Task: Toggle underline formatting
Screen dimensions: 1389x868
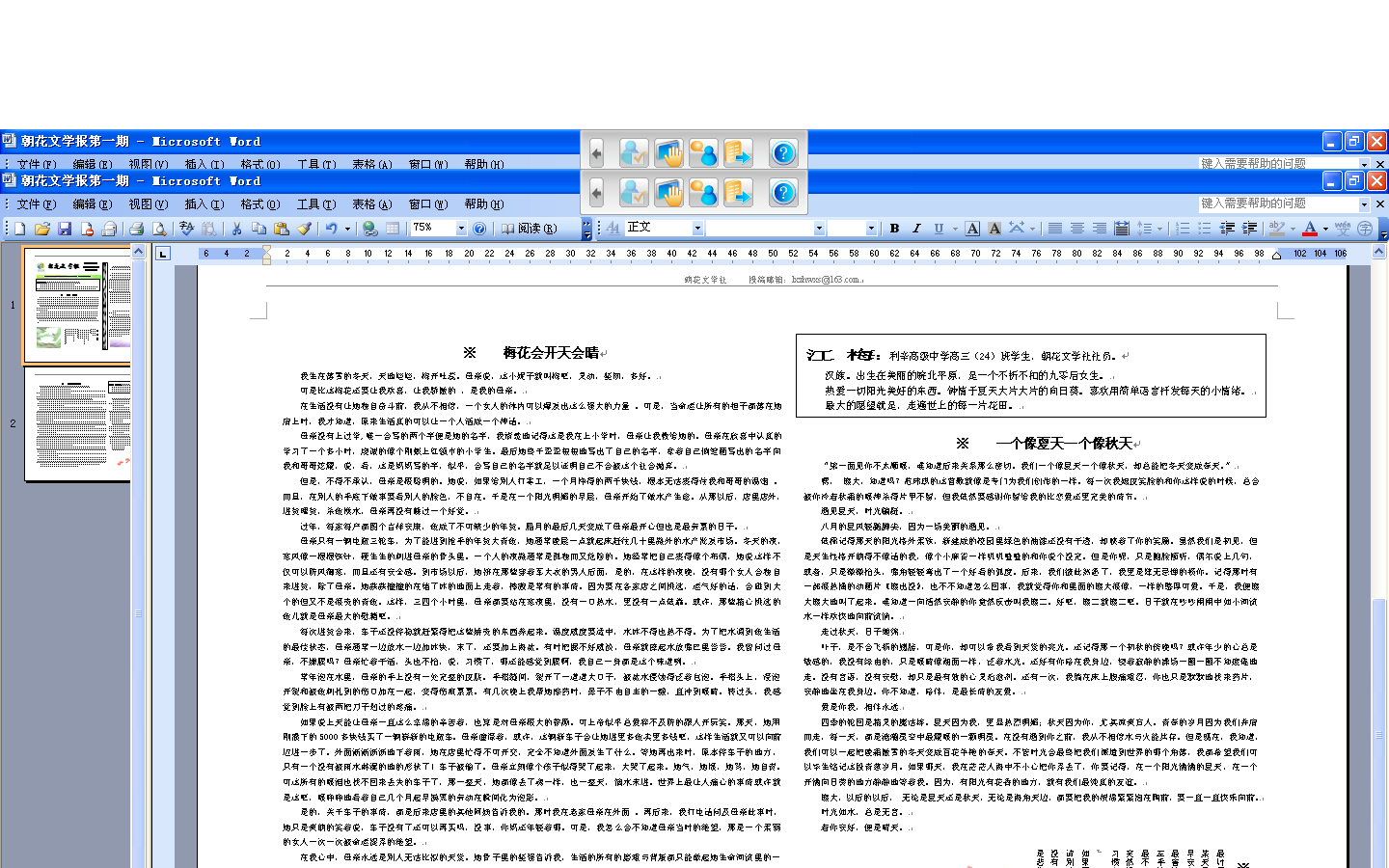Action: tap(938, 229)
